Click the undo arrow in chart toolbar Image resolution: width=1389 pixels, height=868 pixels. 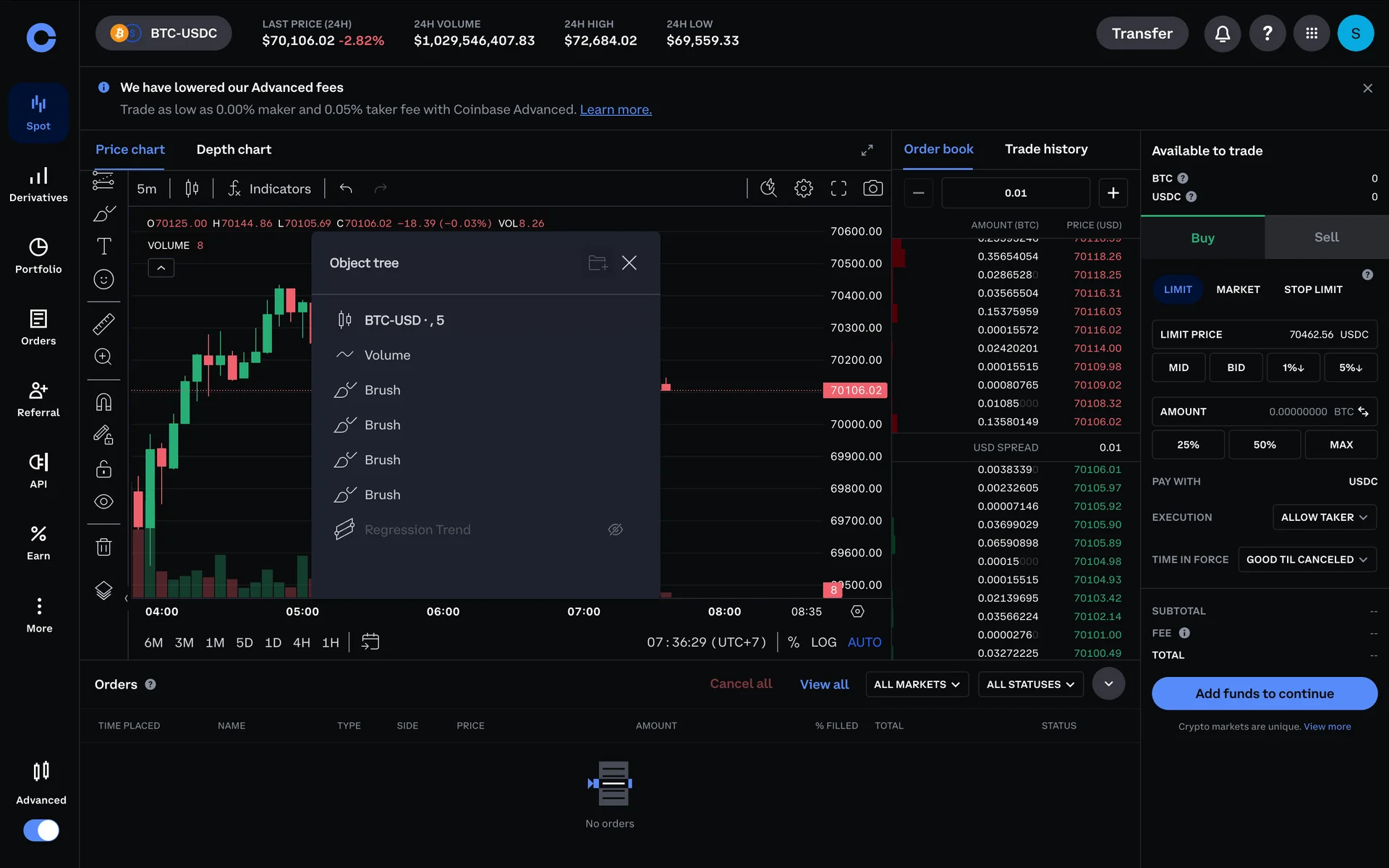pyautogui.click(x=346, y=189)
